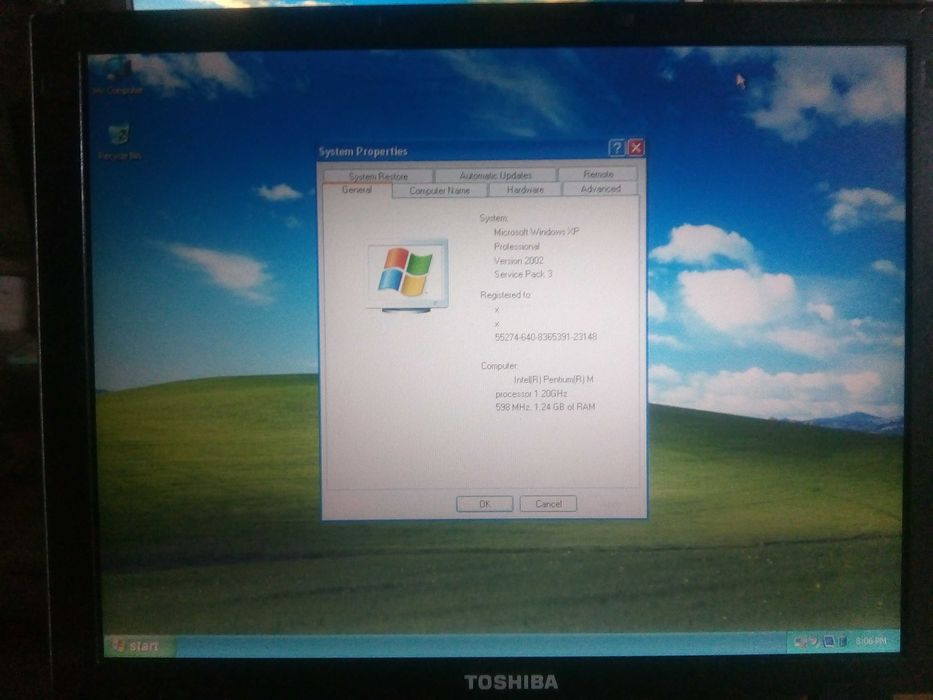Open the My Computer desktop icon

[118, 74]
